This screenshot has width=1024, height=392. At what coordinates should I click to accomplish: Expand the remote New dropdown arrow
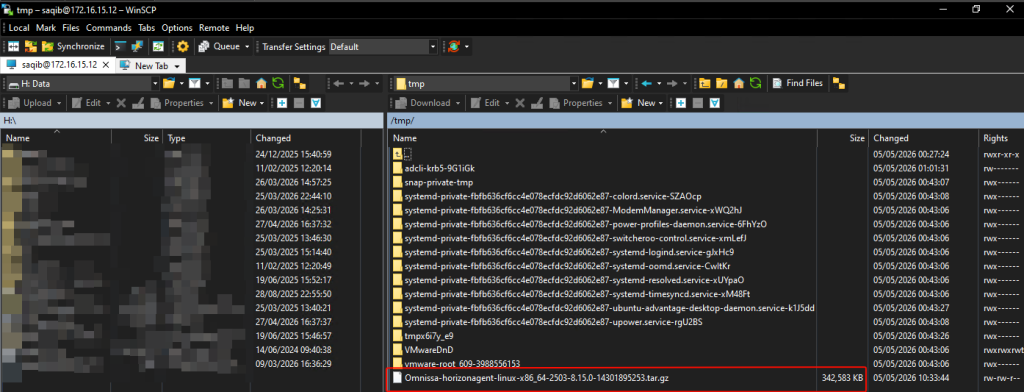point(661,103)
